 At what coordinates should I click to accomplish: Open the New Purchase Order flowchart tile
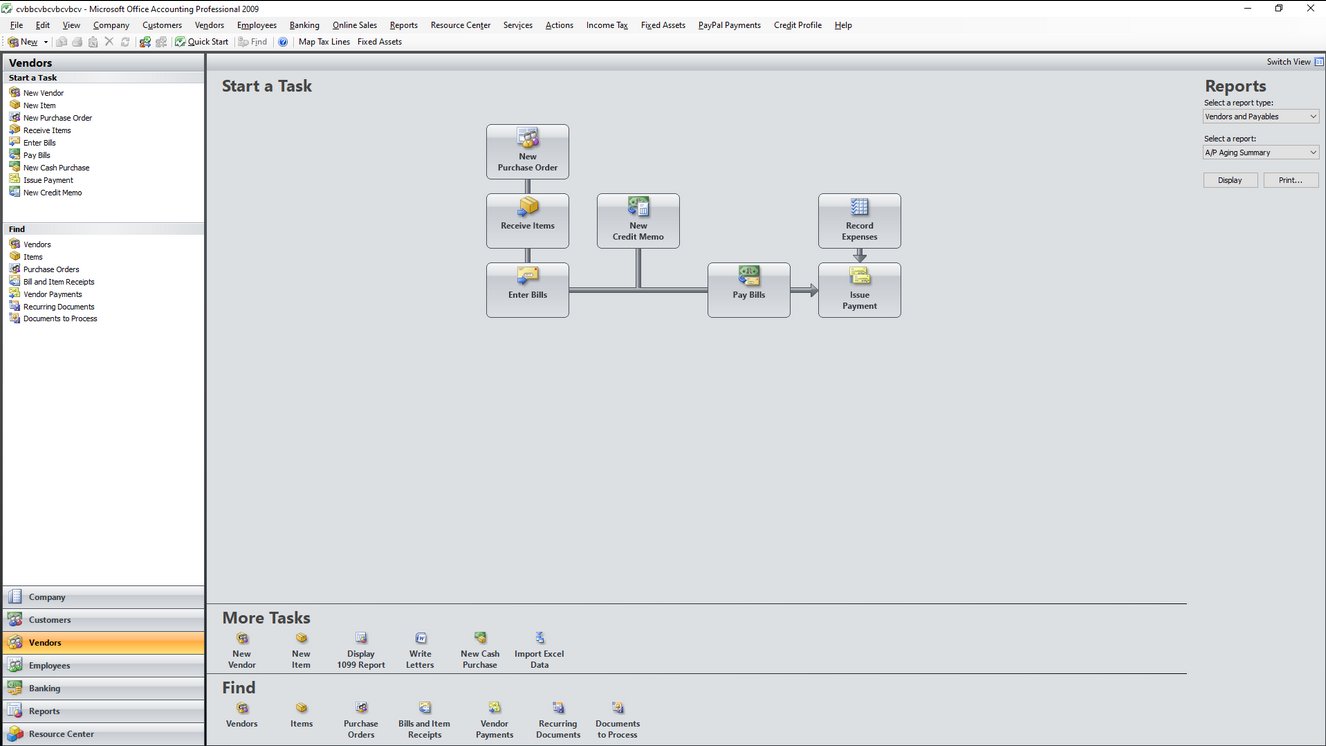pos(528,152)
